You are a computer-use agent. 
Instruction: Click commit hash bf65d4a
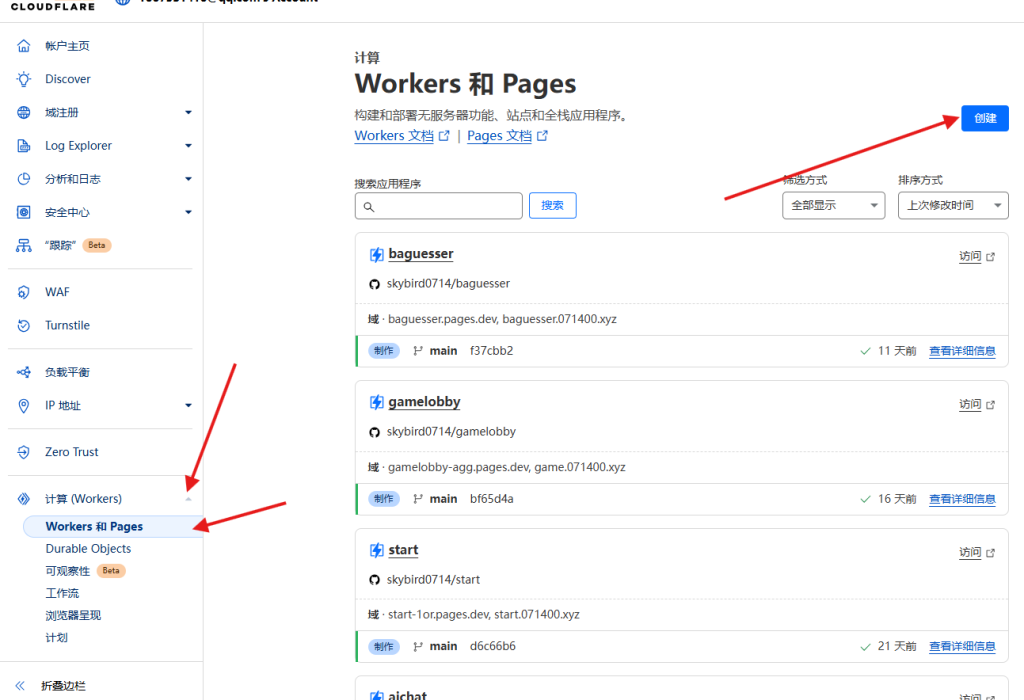(491, 499)
